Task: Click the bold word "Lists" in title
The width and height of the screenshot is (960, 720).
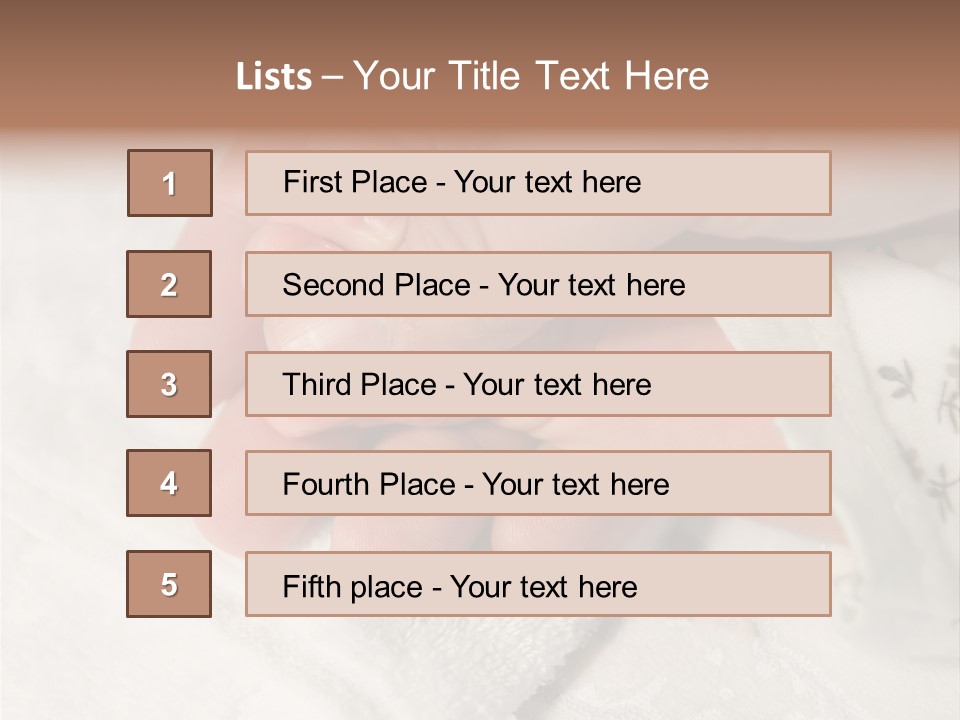Action: [x=274, y=77]
